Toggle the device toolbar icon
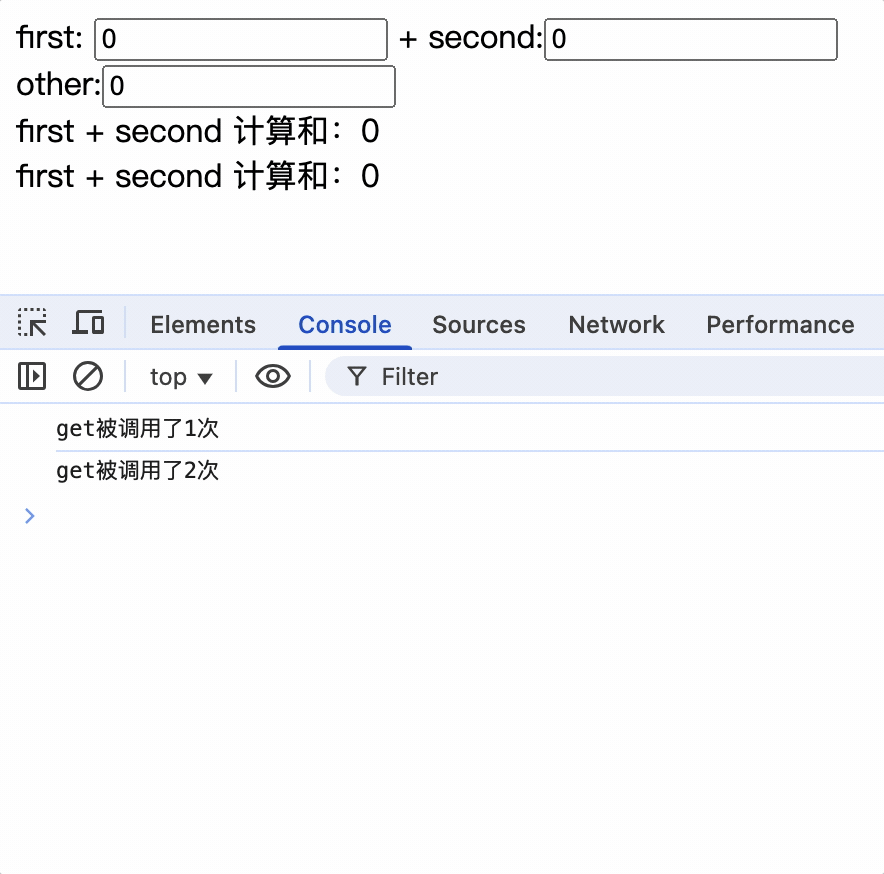Viewport: 884px width, 874px height. point(88,323)
